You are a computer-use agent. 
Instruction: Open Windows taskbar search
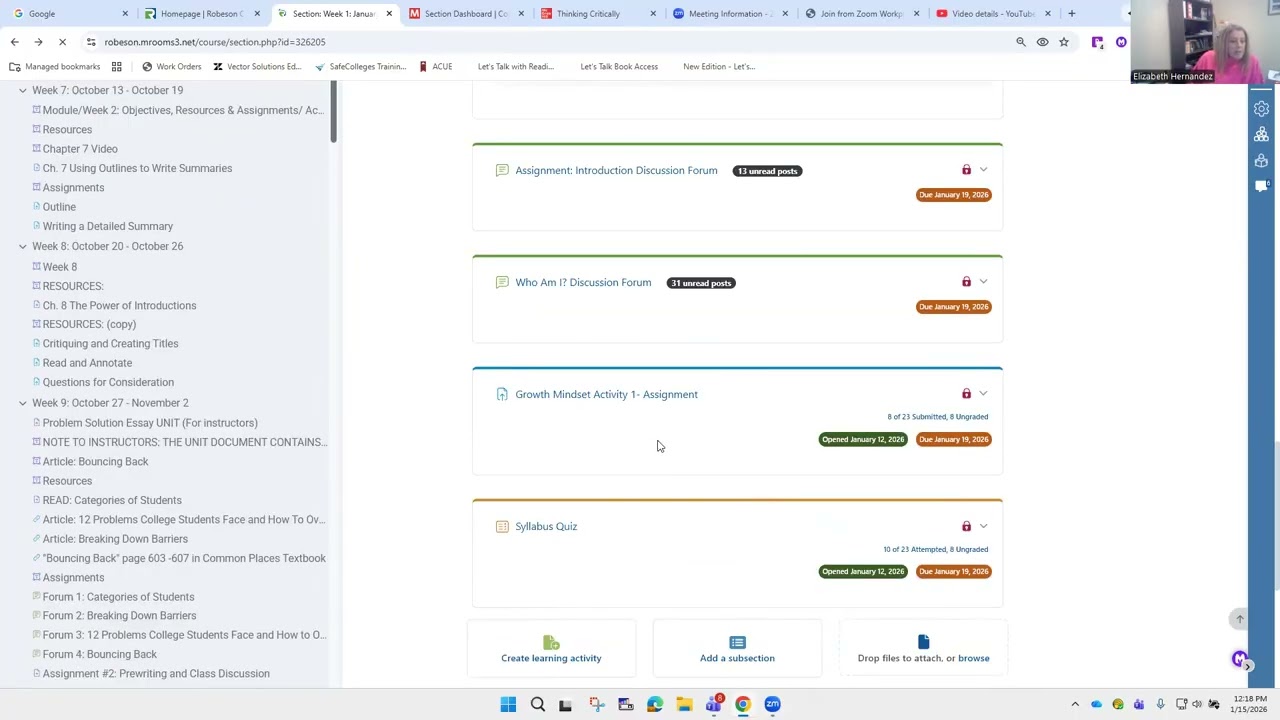[537, 704]
